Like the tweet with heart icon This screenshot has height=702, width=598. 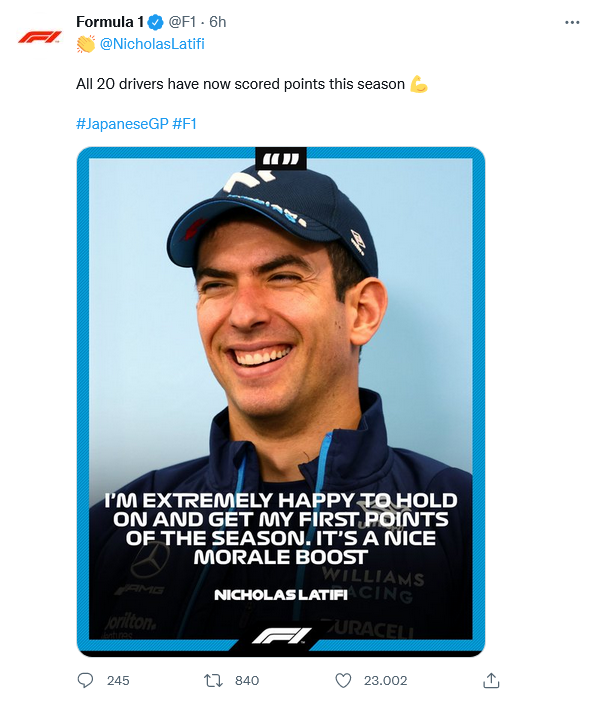coord(343,681)
